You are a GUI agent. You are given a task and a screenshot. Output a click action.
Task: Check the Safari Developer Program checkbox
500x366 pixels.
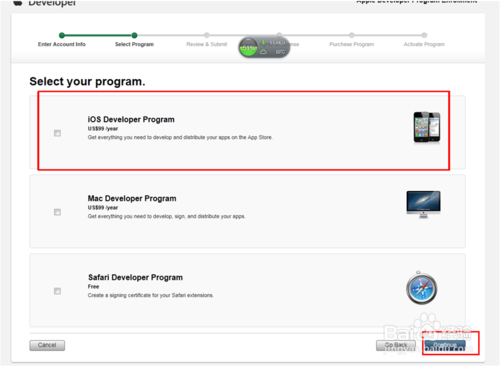pos(57,291)
